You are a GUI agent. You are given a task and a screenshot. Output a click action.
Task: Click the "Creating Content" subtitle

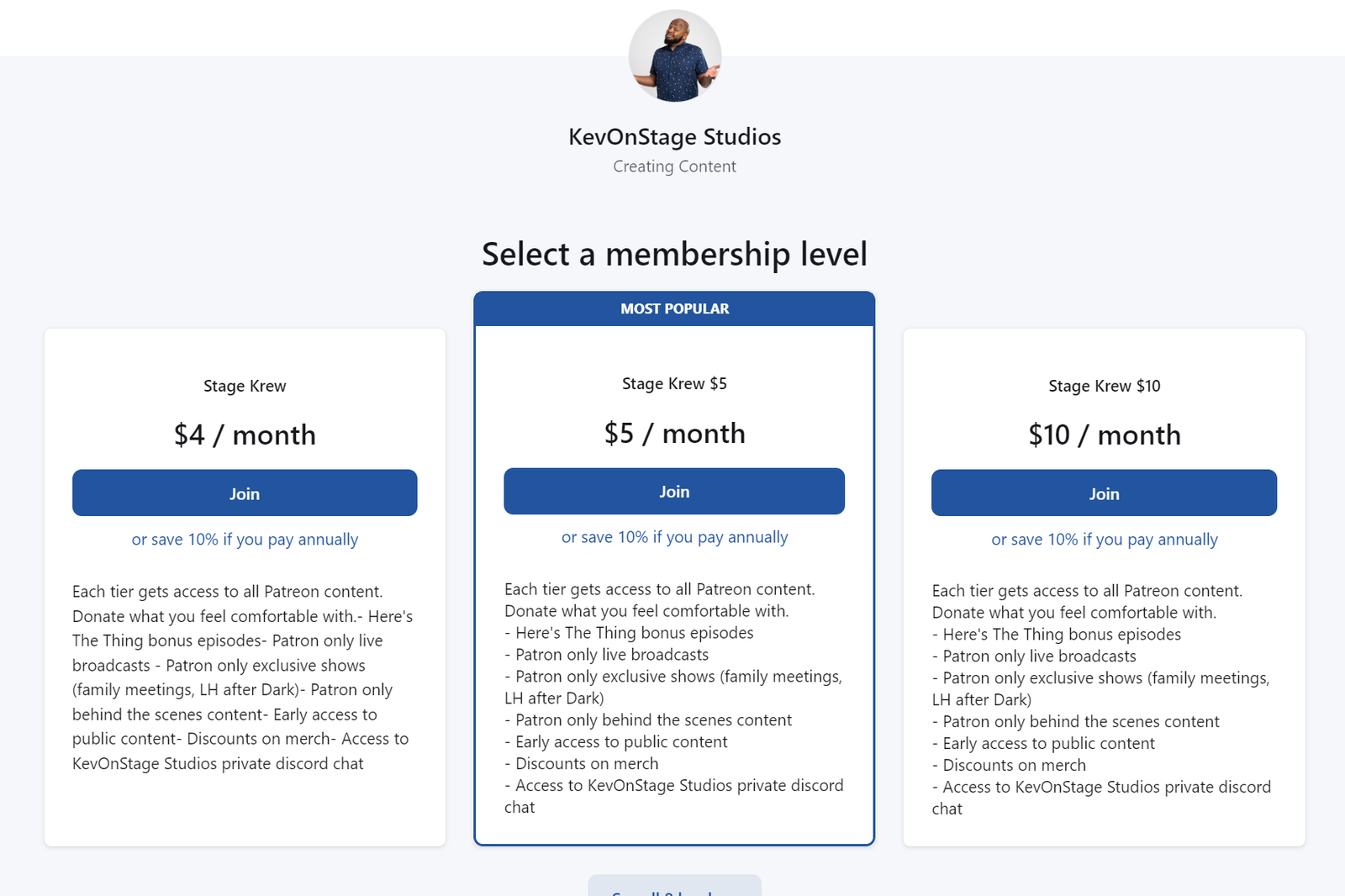click(x=674, y=166)
